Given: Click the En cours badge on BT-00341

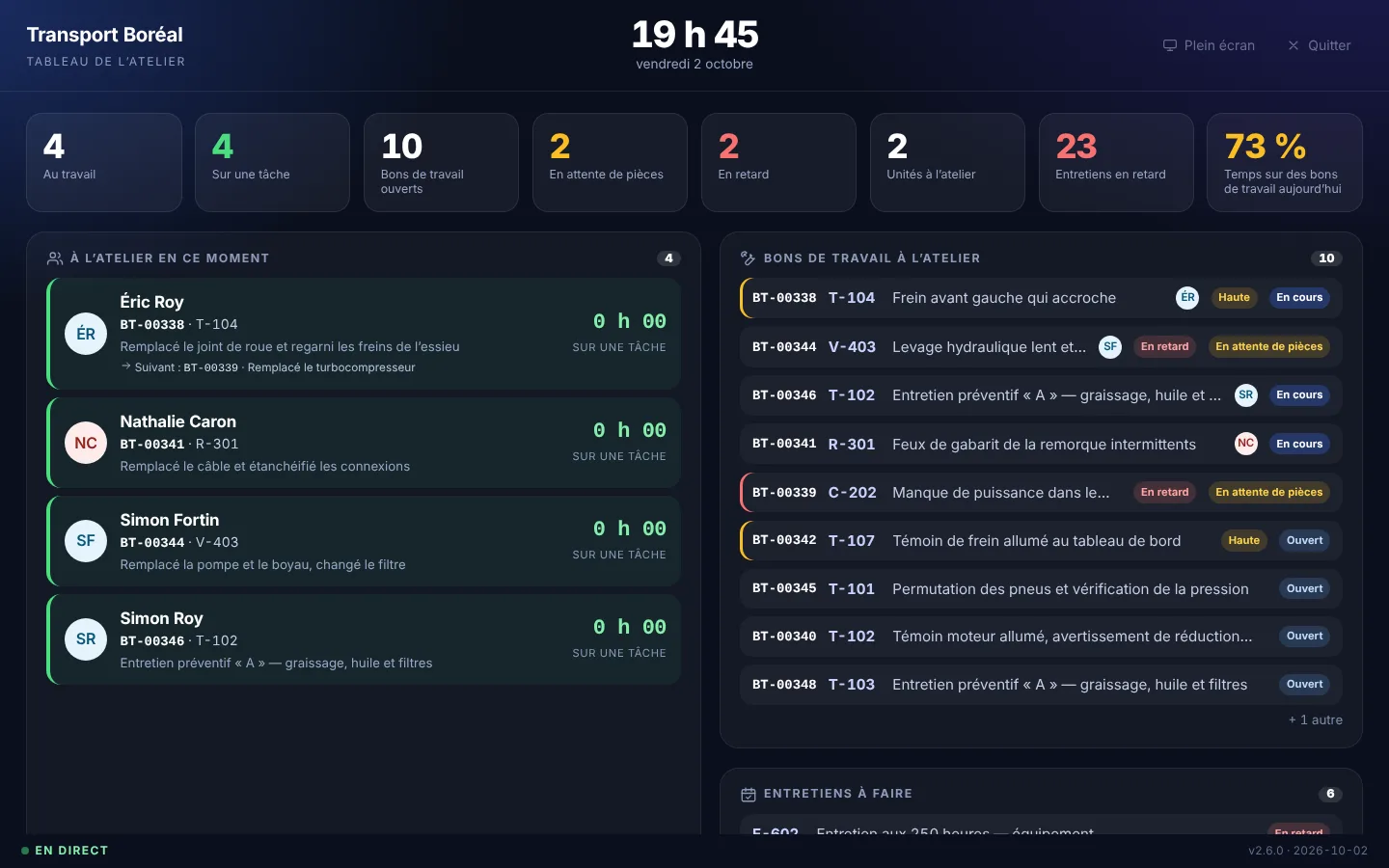Looking at the screenshot, I should click(x=1299, y=444).
